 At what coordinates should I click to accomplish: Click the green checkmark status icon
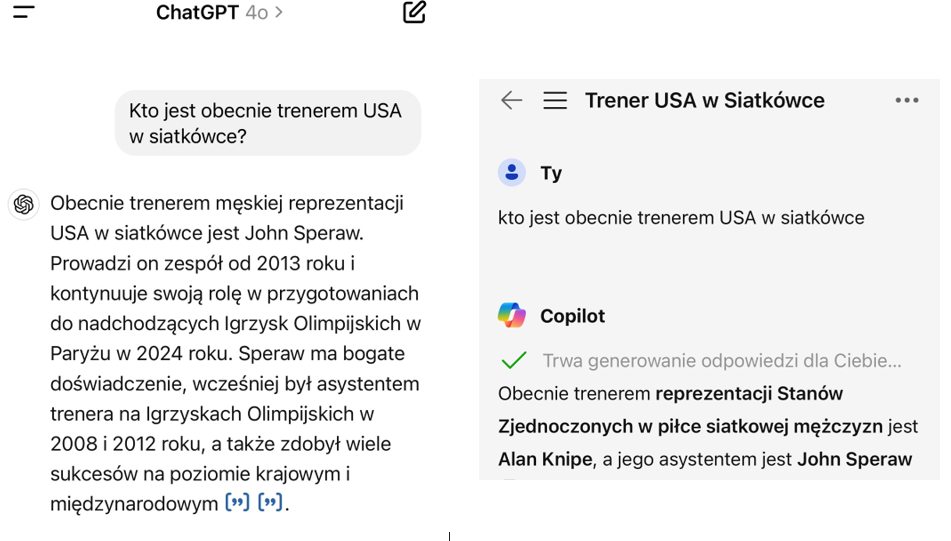tap(514, 360)
